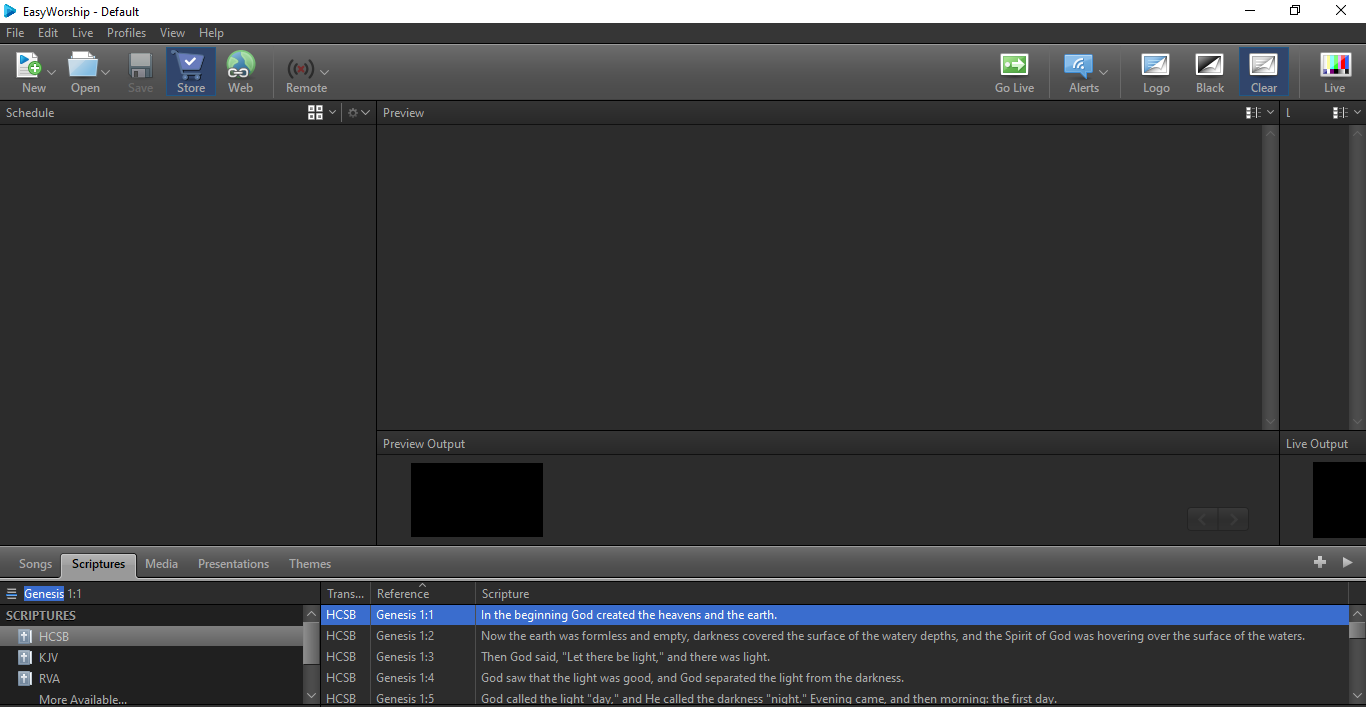Screen dimensions: 1366x707
Task: Select verse starting 'Then God said'
Action: click(x=625, y=657)
